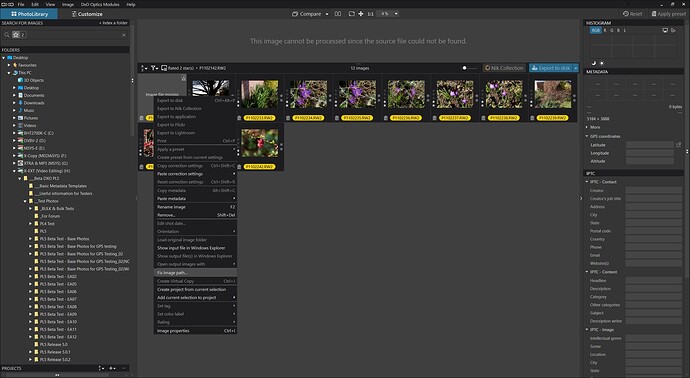Toggle the side-by-side view icon
This screenshot has height=378, width=690.
point(338,14)
